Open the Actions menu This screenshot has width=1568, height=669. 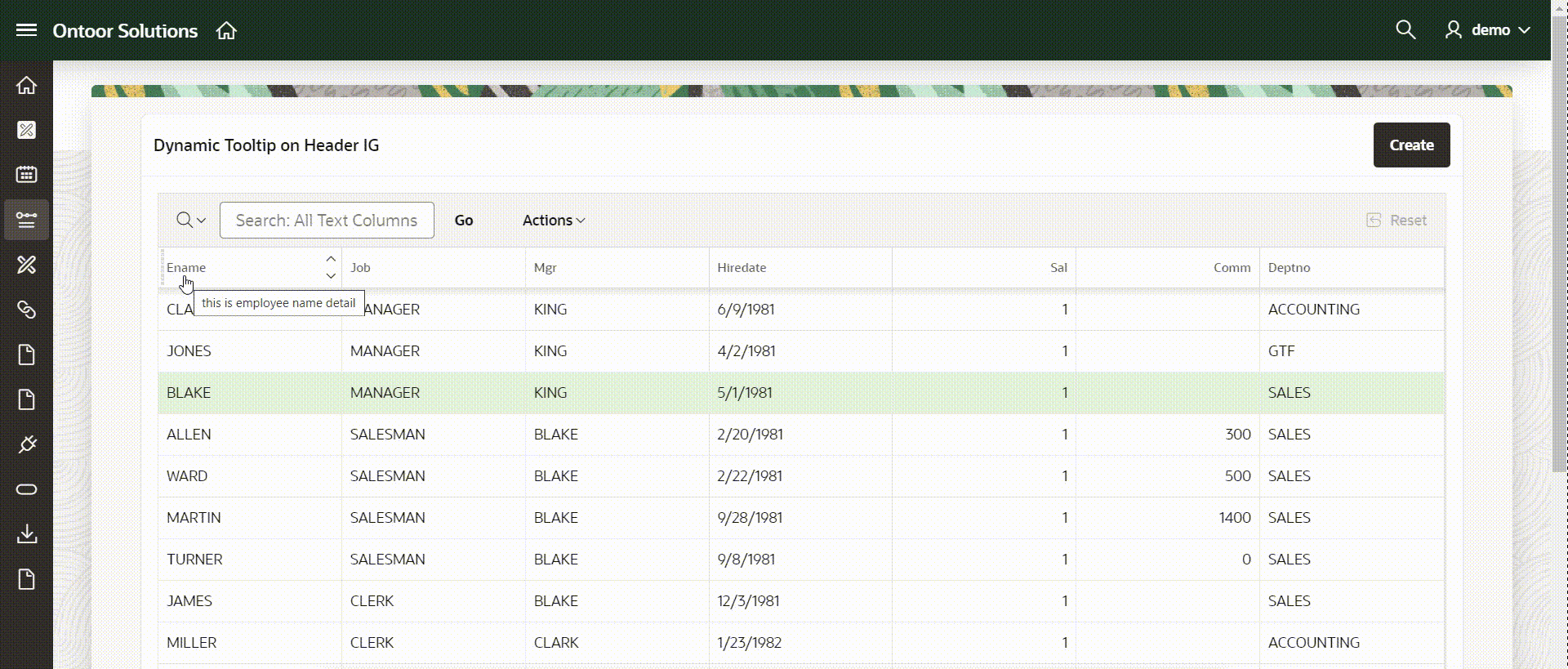tap(553, 221)
